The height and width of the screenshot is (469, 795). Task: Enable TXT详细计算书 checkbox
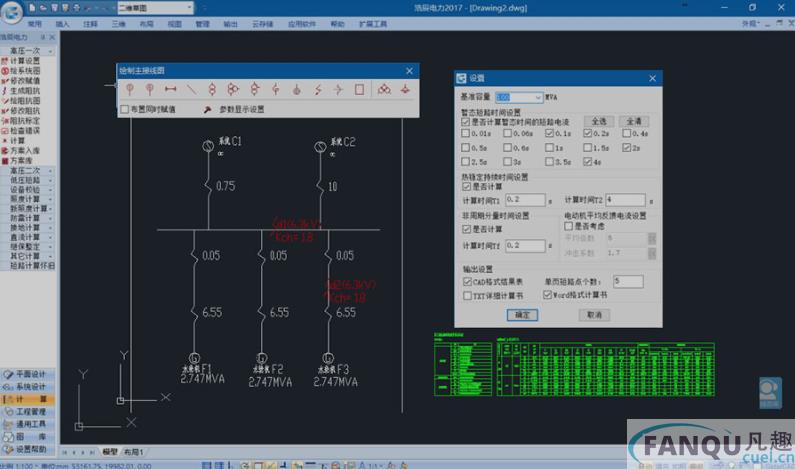(x=467, y=296)
